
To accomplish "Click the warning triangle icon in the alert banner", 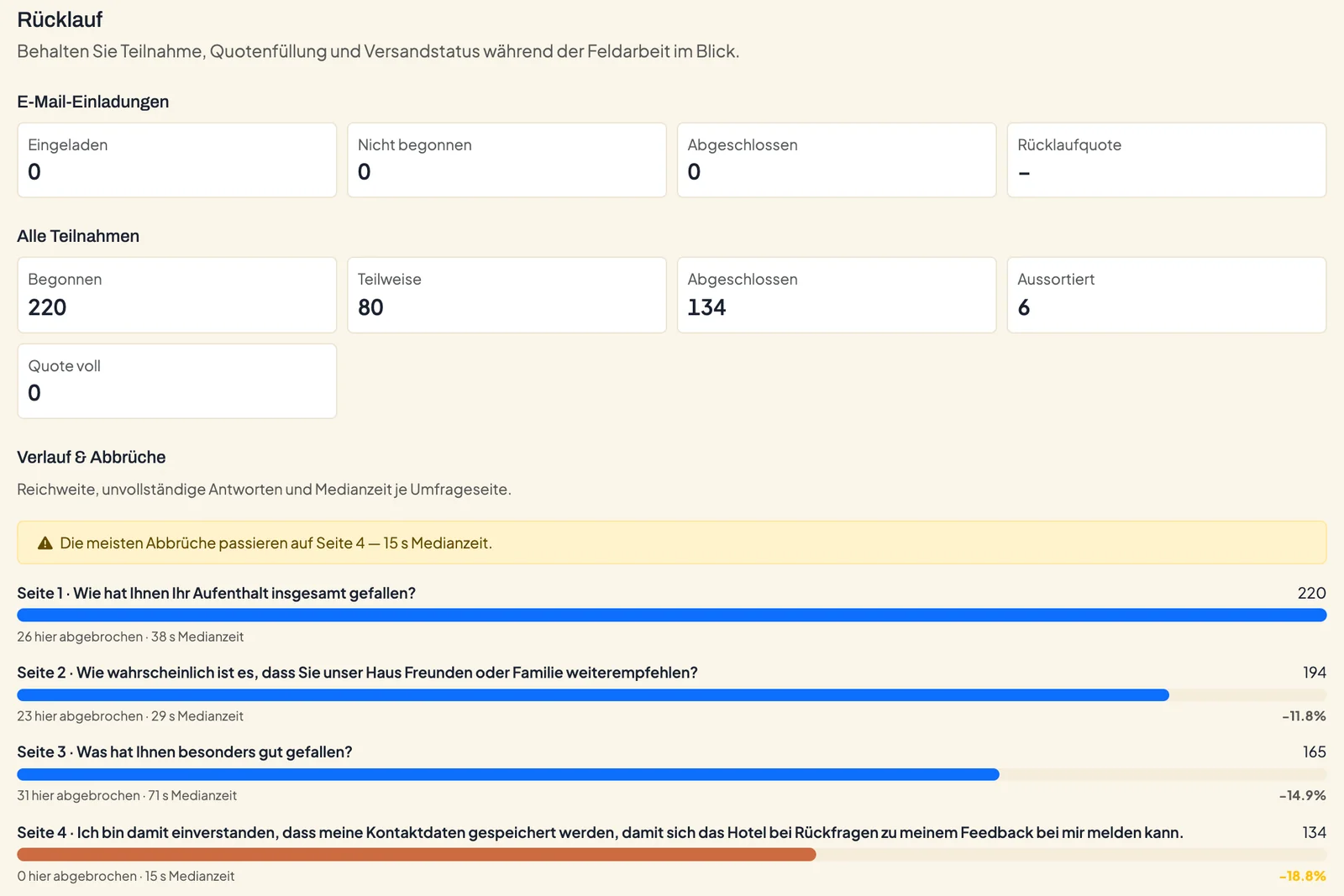I will click(x=45, y=543).
